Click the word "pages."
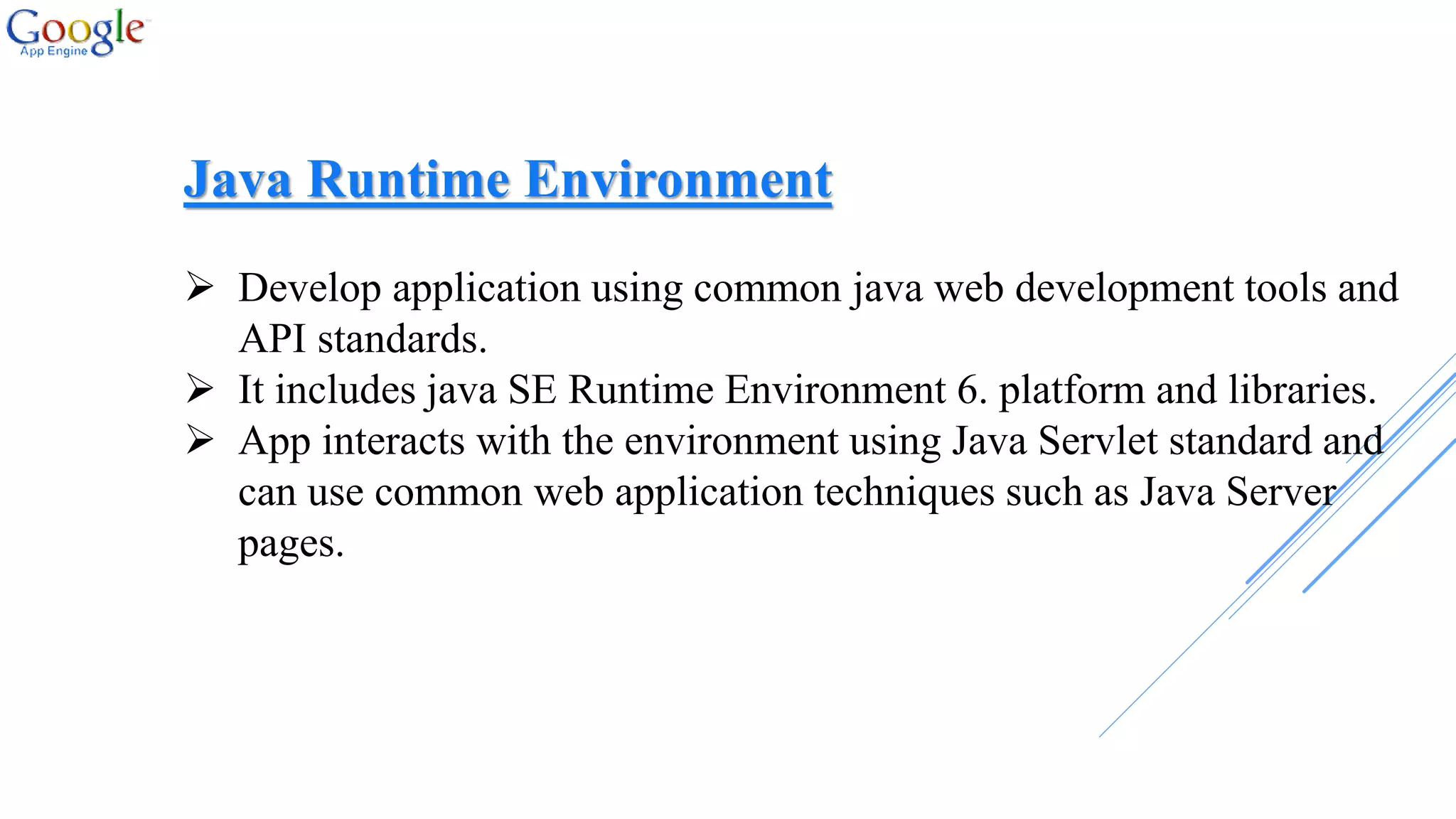Viewport: 1456px width, 819px height. 291,546
